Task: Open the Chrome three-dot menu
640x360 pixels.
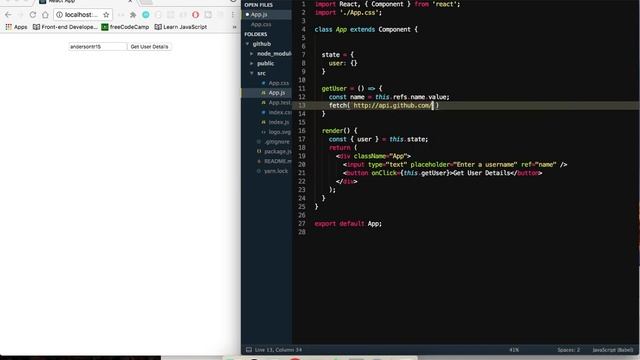Action: point(233,15)
